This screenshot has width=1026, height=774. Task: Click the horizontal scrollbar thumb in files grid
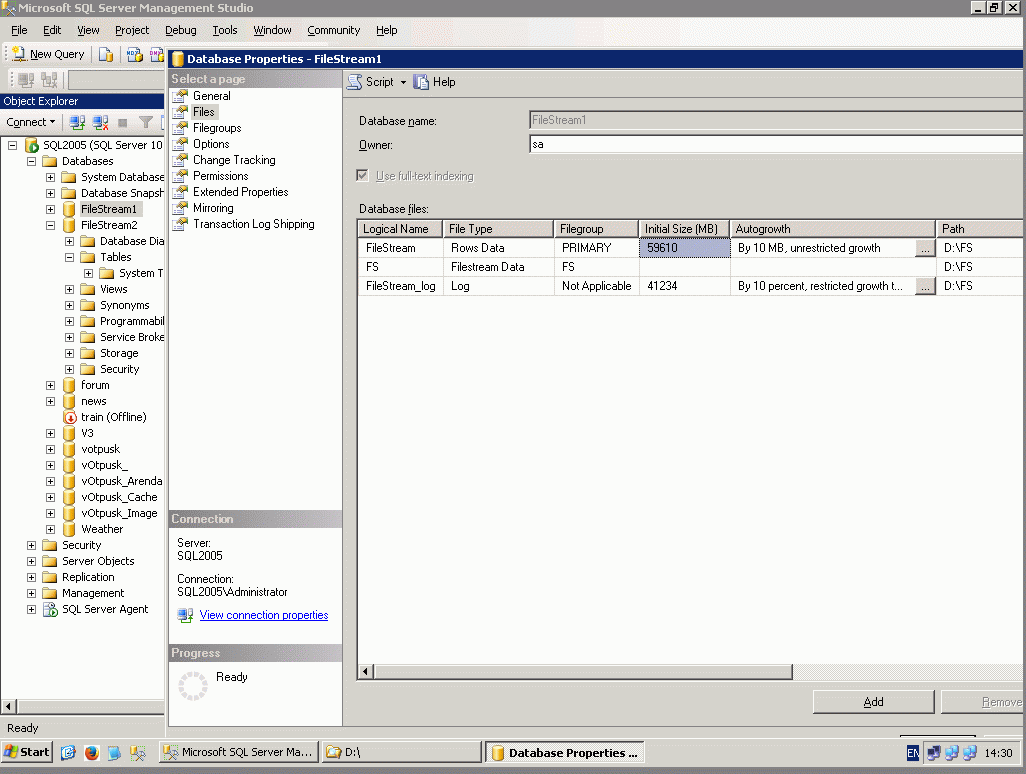583,671
